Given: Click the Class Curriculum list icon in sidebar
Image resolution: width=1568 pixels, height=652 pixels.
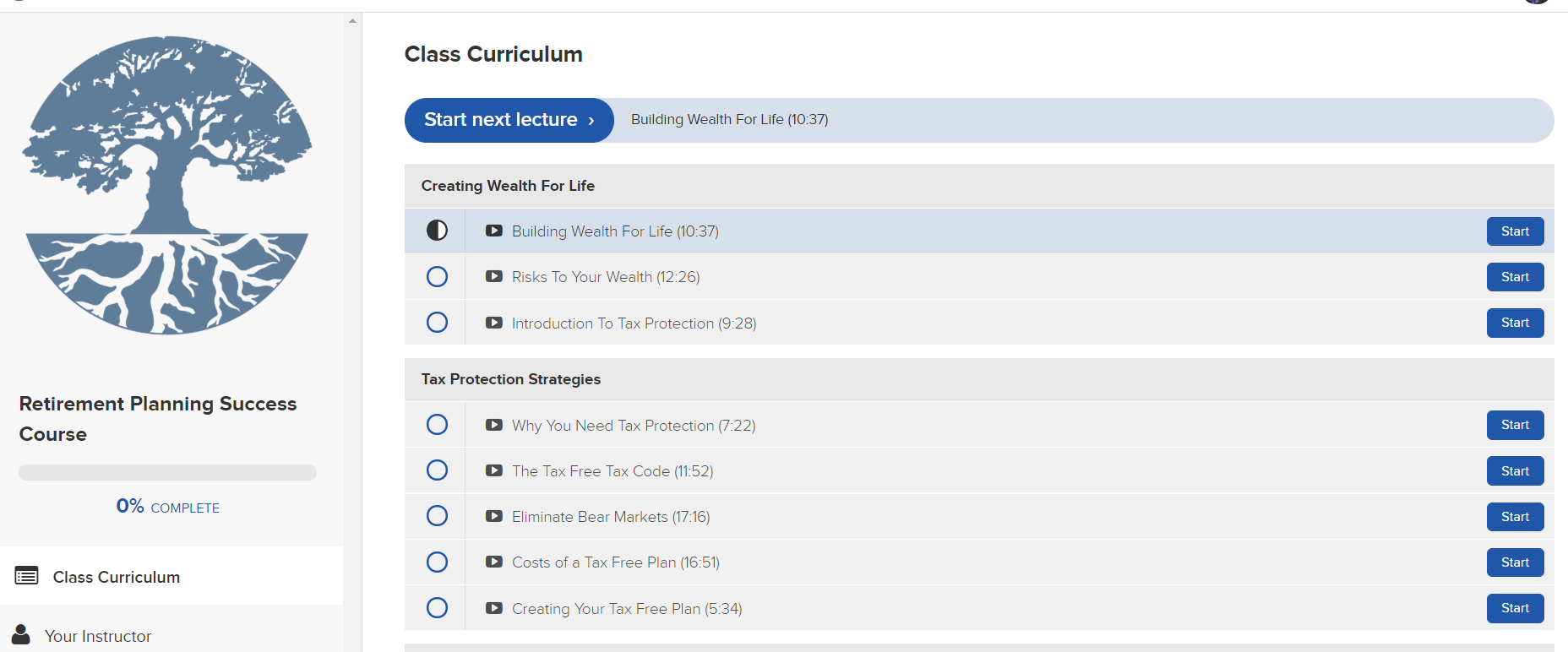Looking at the screenshot, I should [x=26, y=576].
